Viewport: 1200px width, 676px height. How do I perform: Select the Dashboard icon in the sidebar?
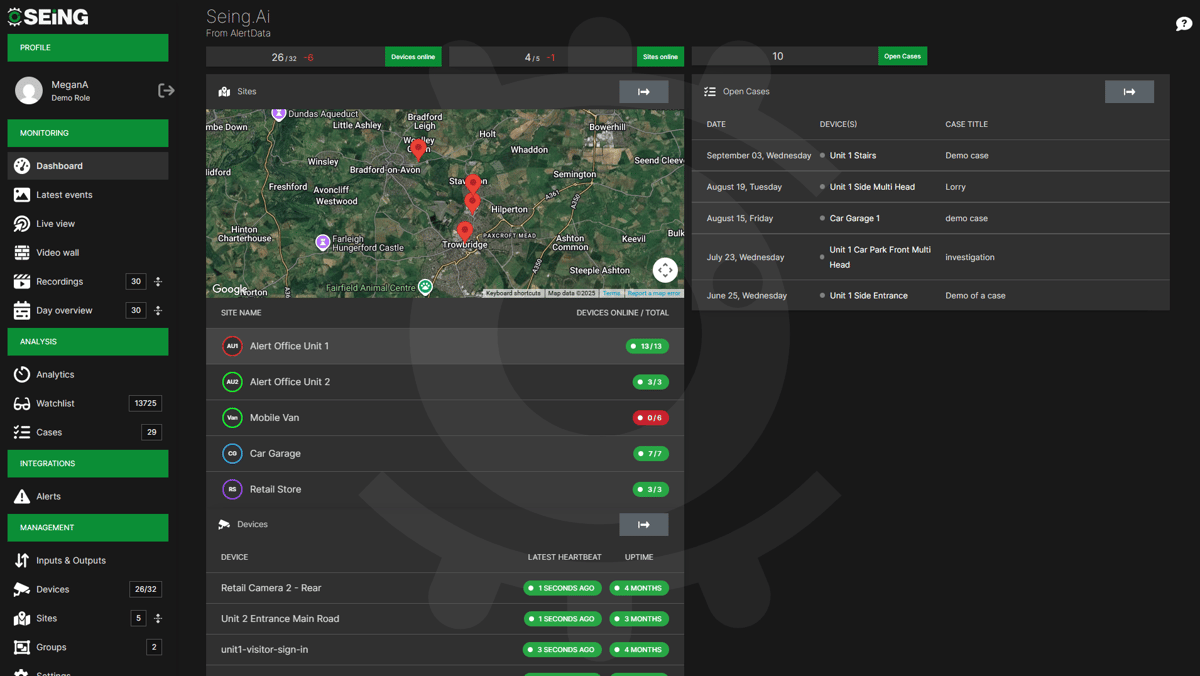[22, 166]
